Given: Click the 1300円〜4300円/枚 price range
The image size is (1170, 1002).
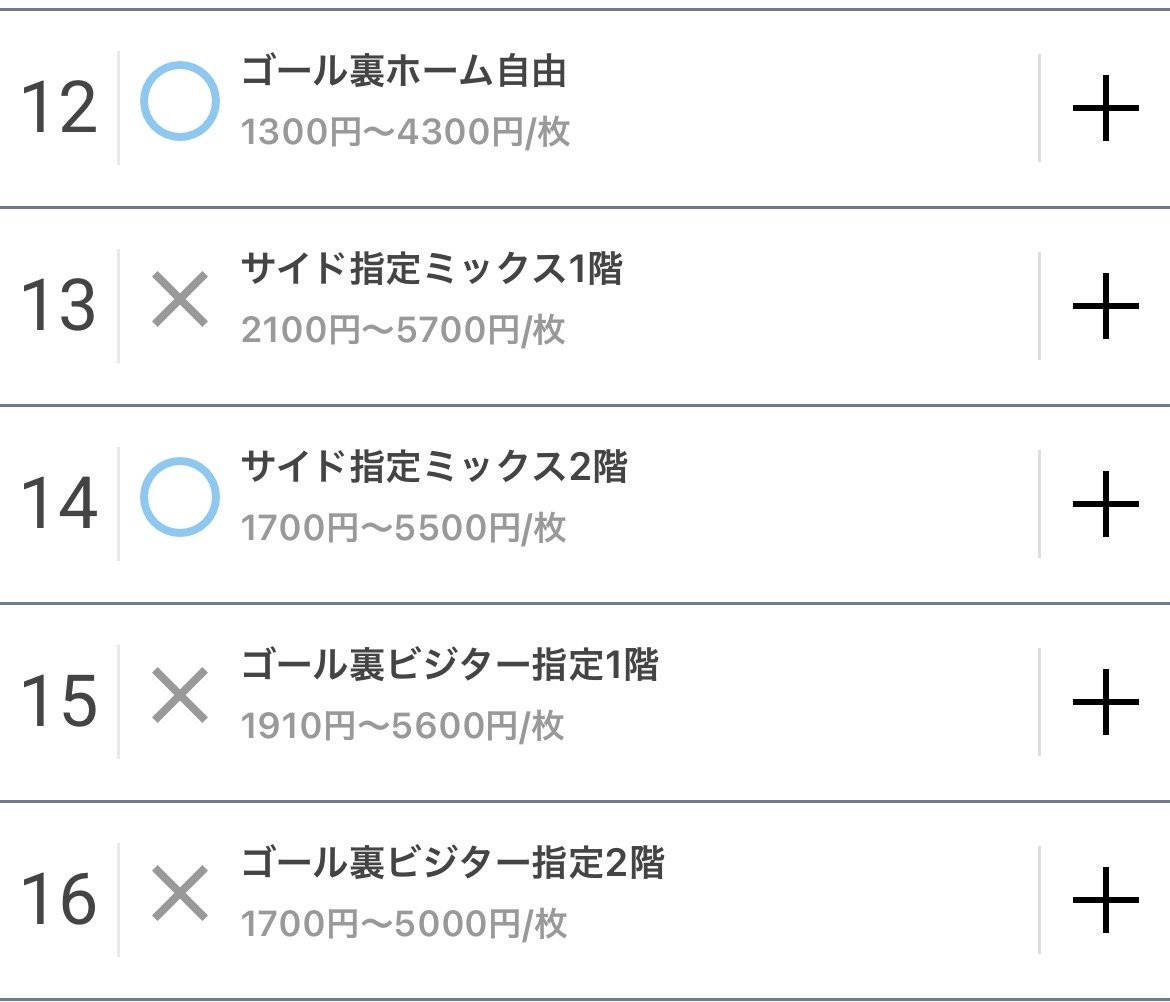Looking at the screenshot, I should click(x=405, y=132).
